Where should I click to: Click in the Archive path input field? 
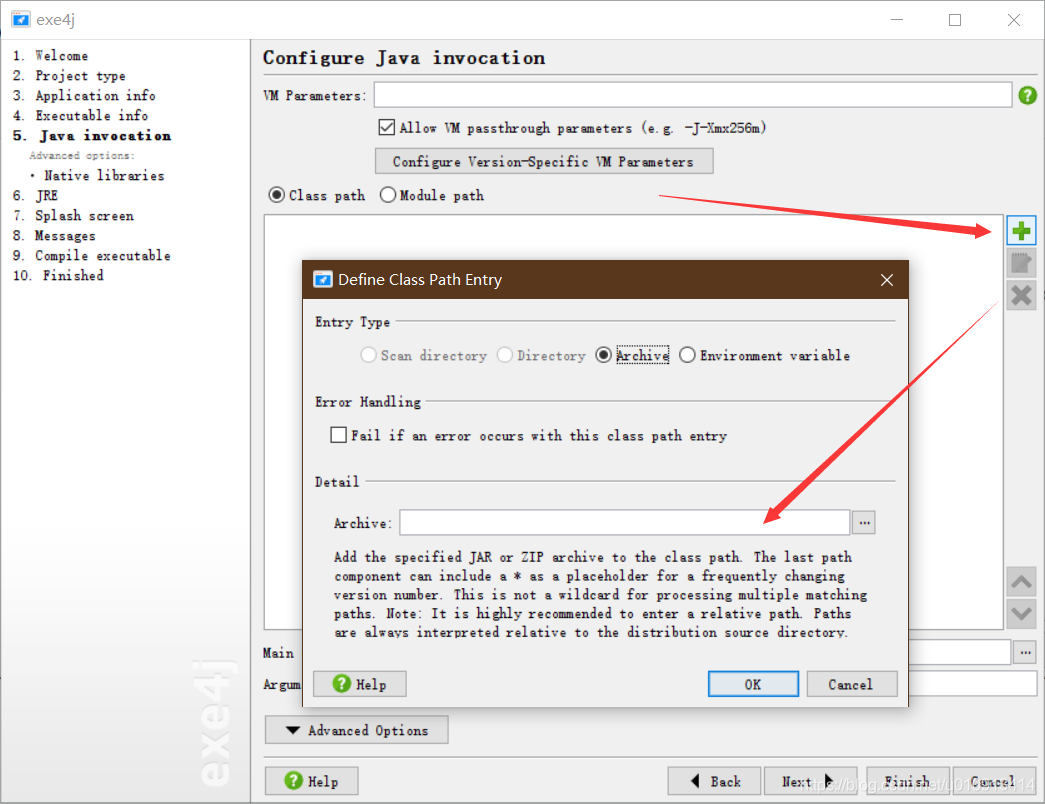tap(625, 523)
